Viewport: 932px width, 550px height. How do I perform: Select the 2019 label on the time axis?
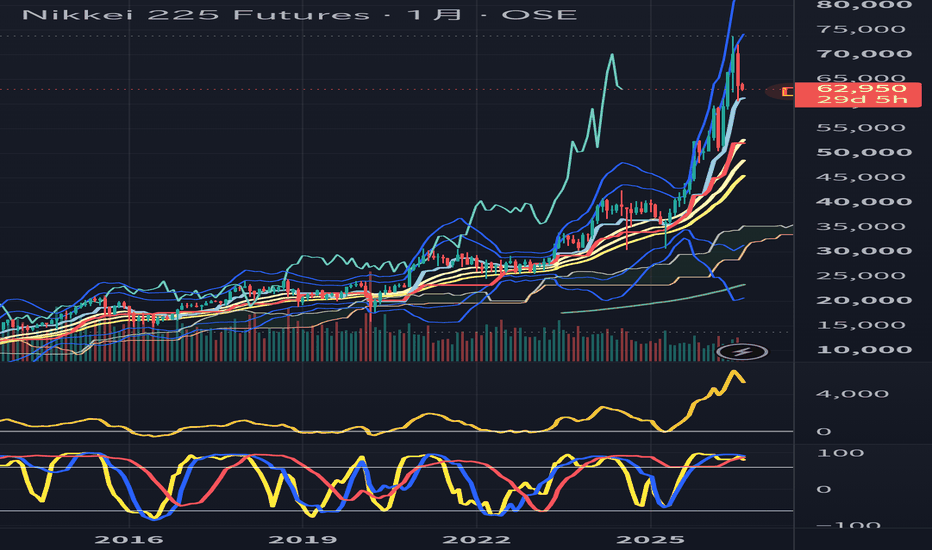click(303, 539)
